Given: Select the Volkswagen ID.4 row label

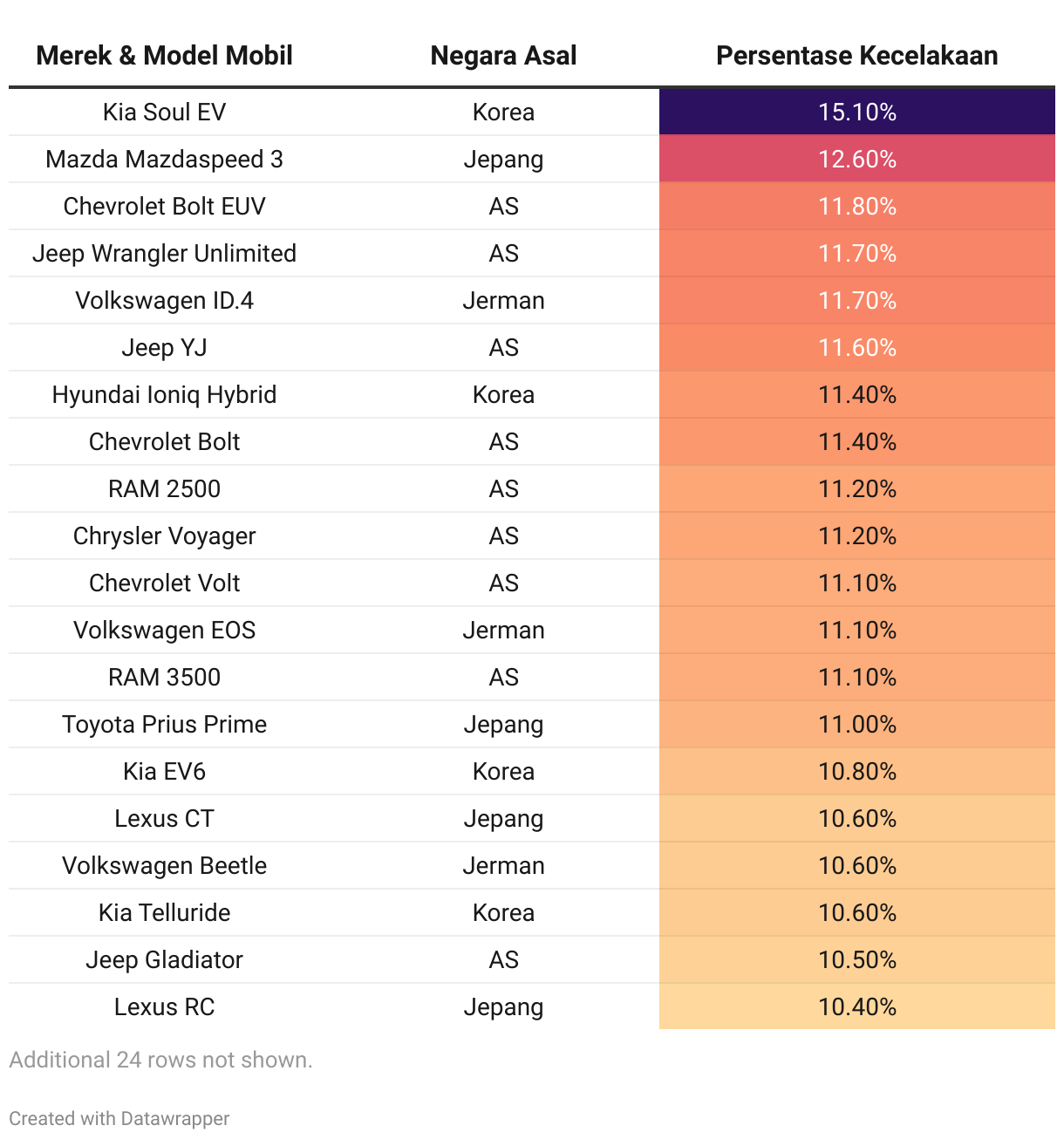Looking at the screenshot, I should pyautogui.click(x=164, y=301).
